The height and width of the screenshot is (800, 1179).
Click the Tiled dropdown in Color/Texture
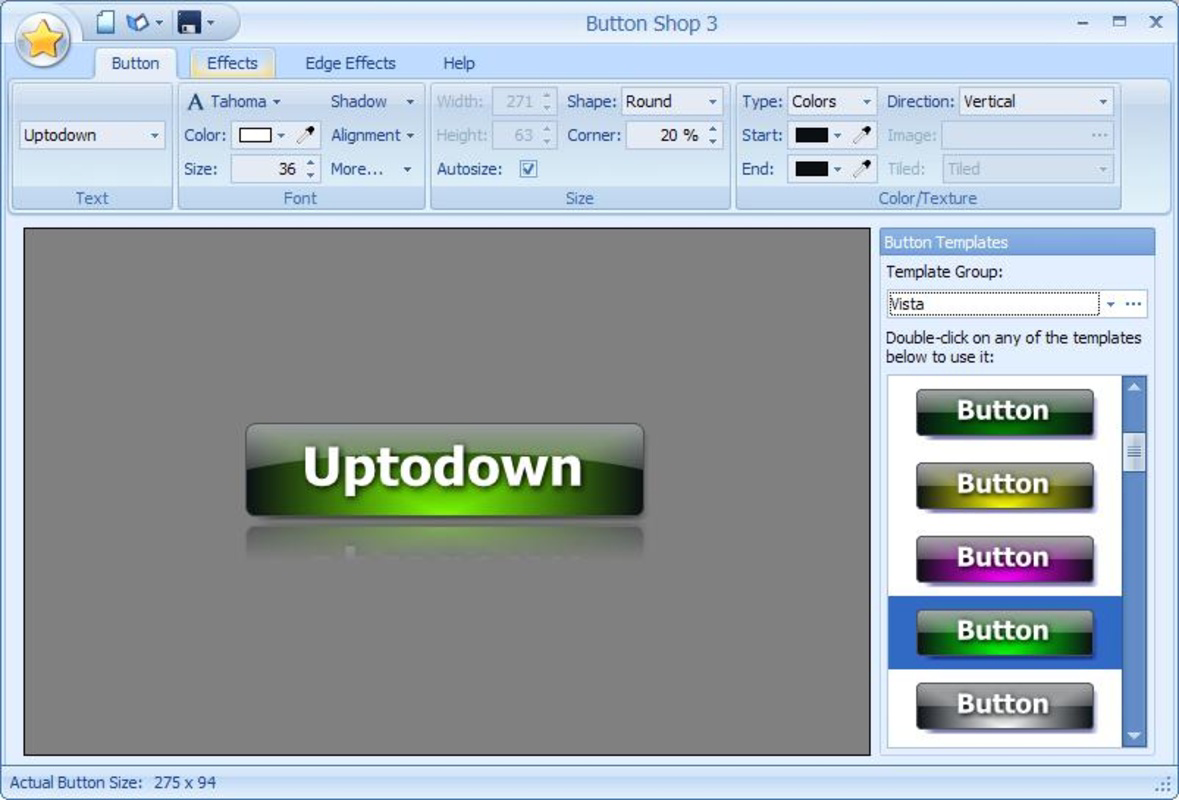(1028, 168)
